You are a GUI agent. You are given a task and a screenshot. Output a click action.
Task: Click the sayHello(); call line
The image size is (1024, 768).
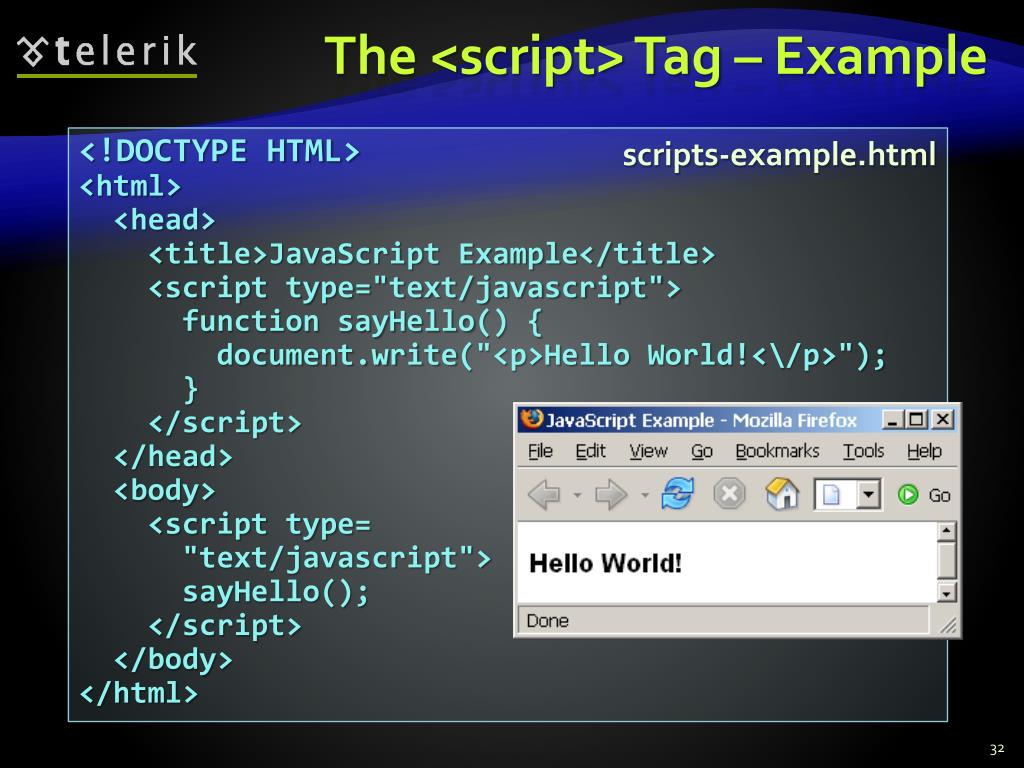[x=276, y=592]
